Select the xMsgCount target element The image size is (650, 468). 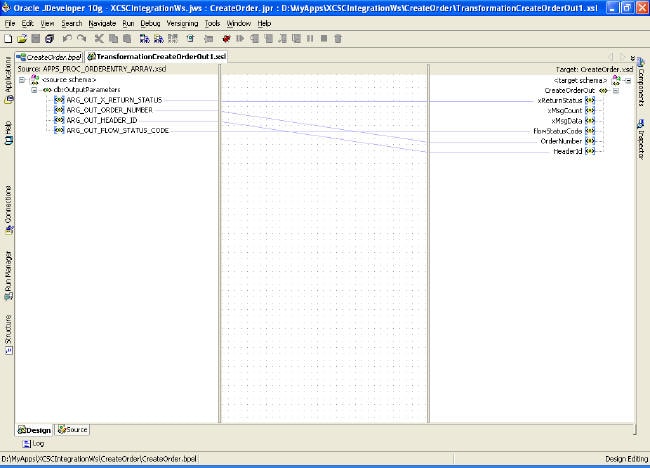click(x=566, y=110)
